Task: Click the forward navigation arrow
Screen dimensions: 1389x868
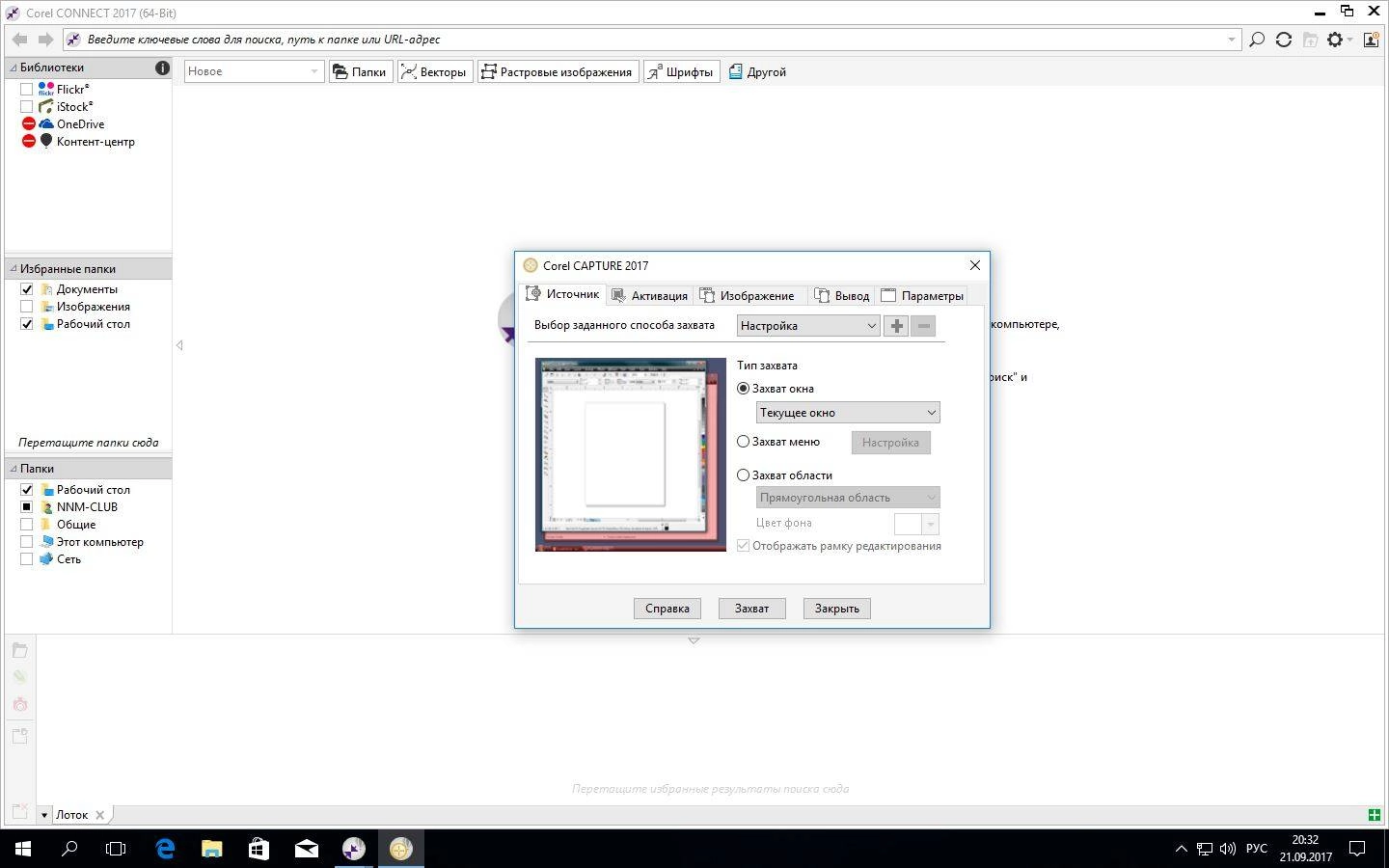Action: tap(45, 40)
